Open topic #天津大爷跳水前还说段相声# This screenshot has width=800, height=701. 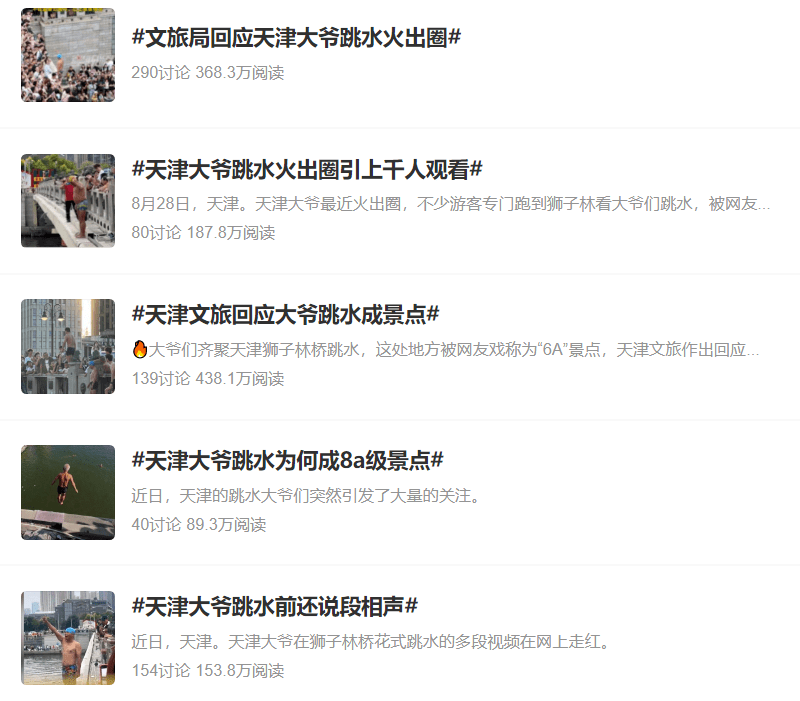(x=274, y=606)
